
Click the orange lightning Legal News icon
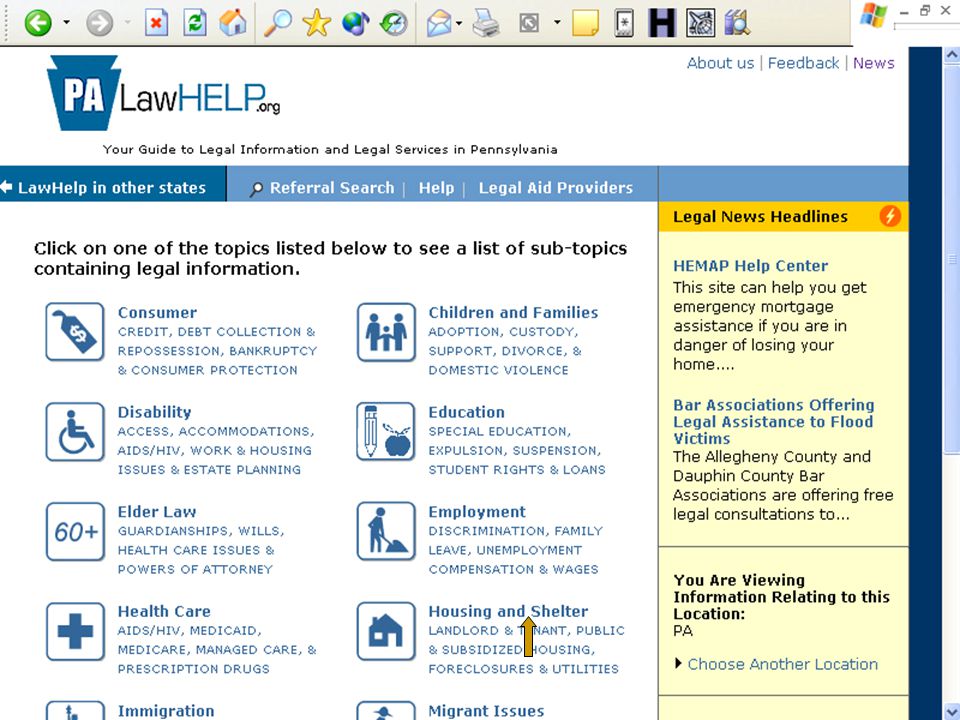(x=890, y=216)
